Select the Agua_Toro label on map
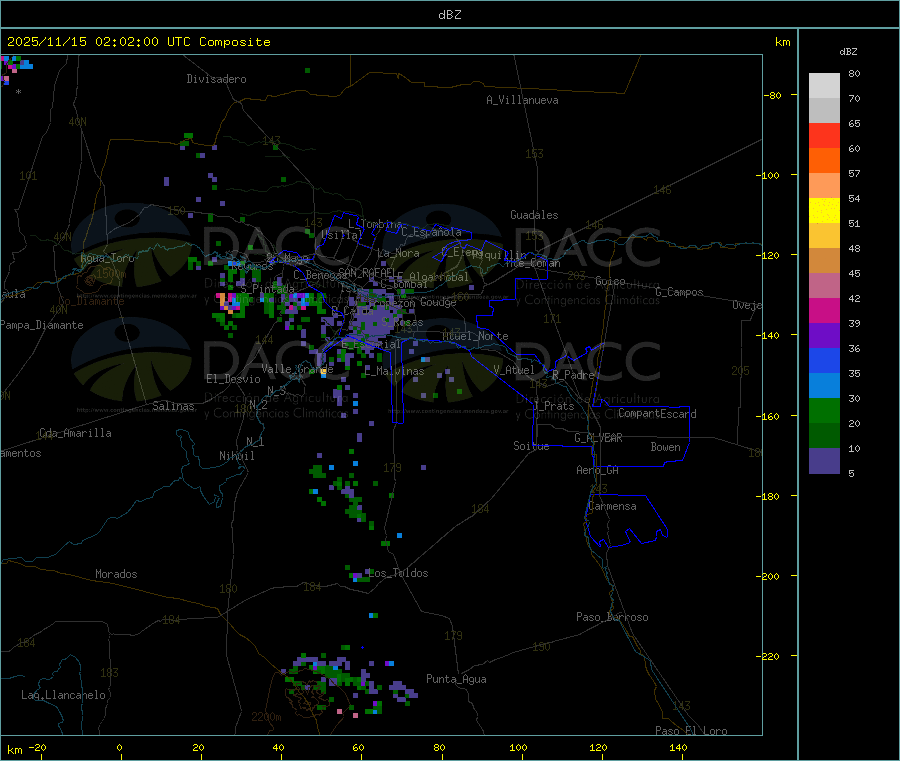 [x=107, y=258]
